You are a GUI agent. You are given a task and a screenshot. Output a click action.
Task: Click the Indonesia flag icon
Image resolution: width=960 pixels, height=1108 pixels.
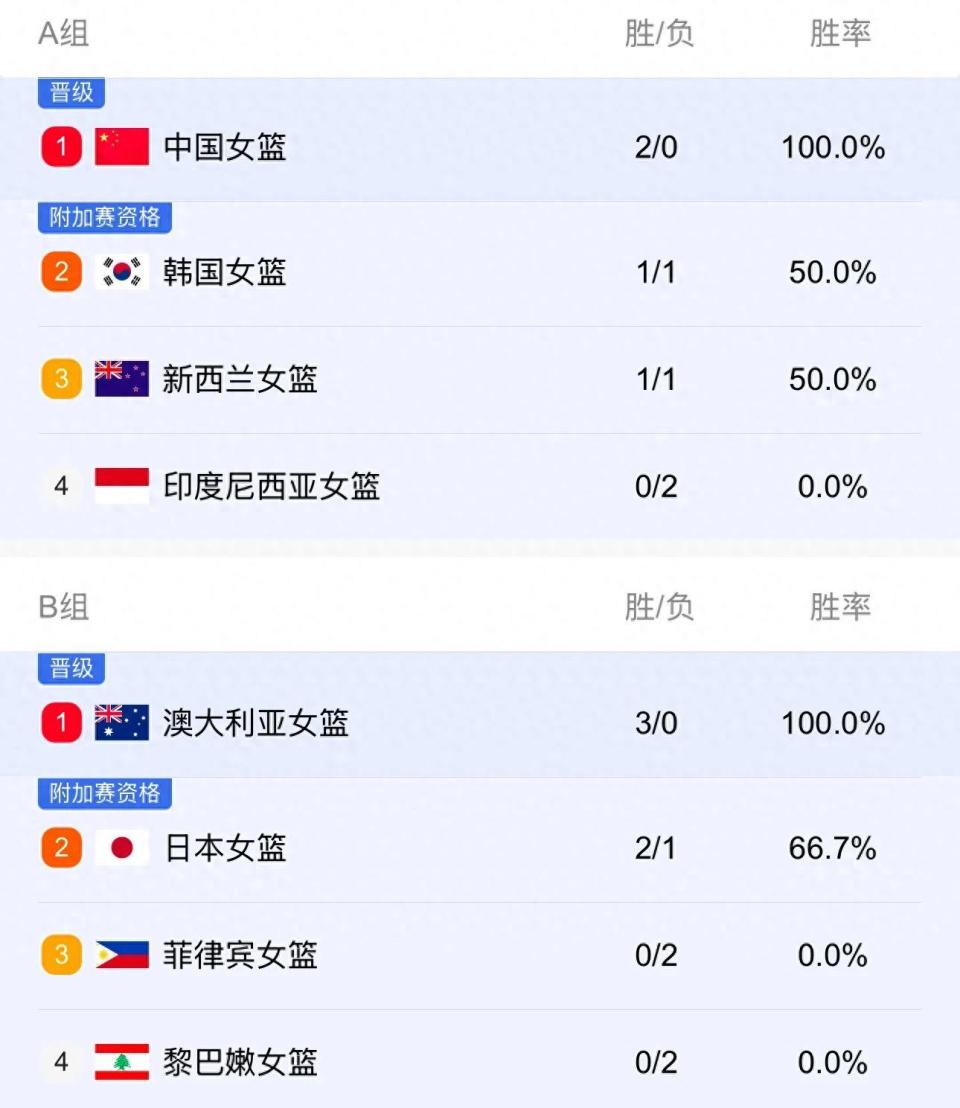click(x=122, y=485)
